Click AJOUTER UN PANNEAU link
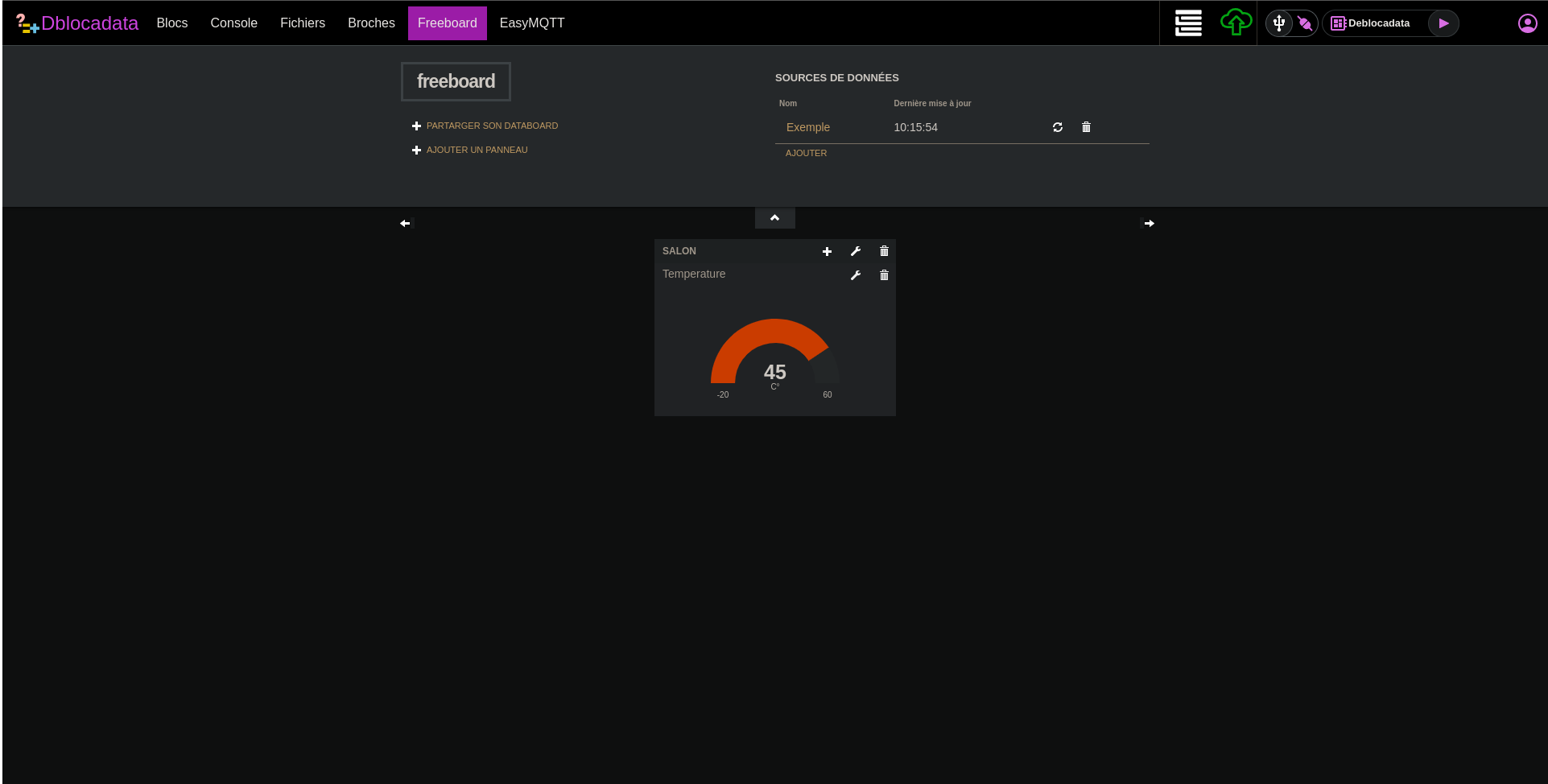 pyautogui.click(x=477, y=150)
